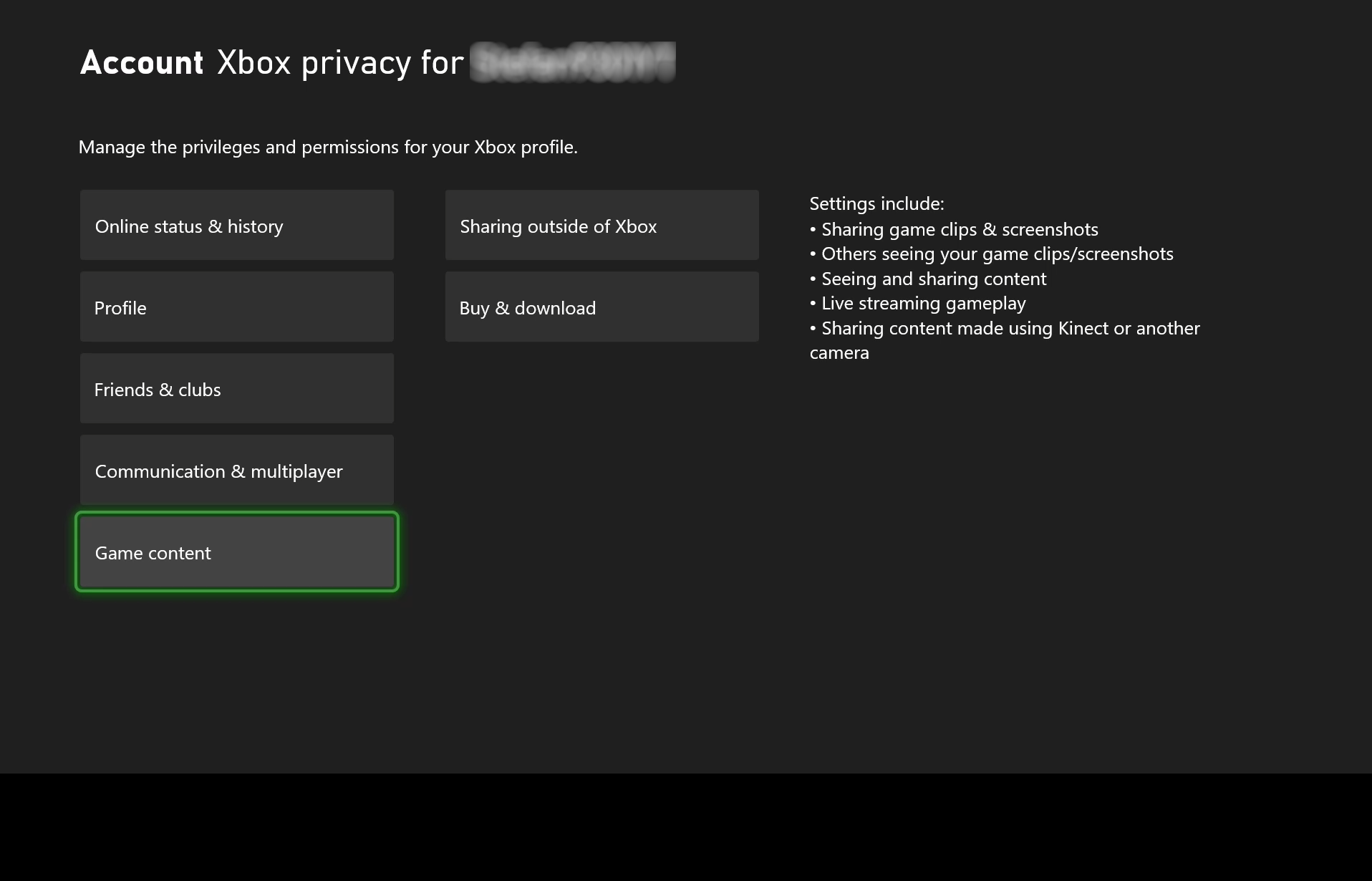Click the 'Account' heading text

142,62
